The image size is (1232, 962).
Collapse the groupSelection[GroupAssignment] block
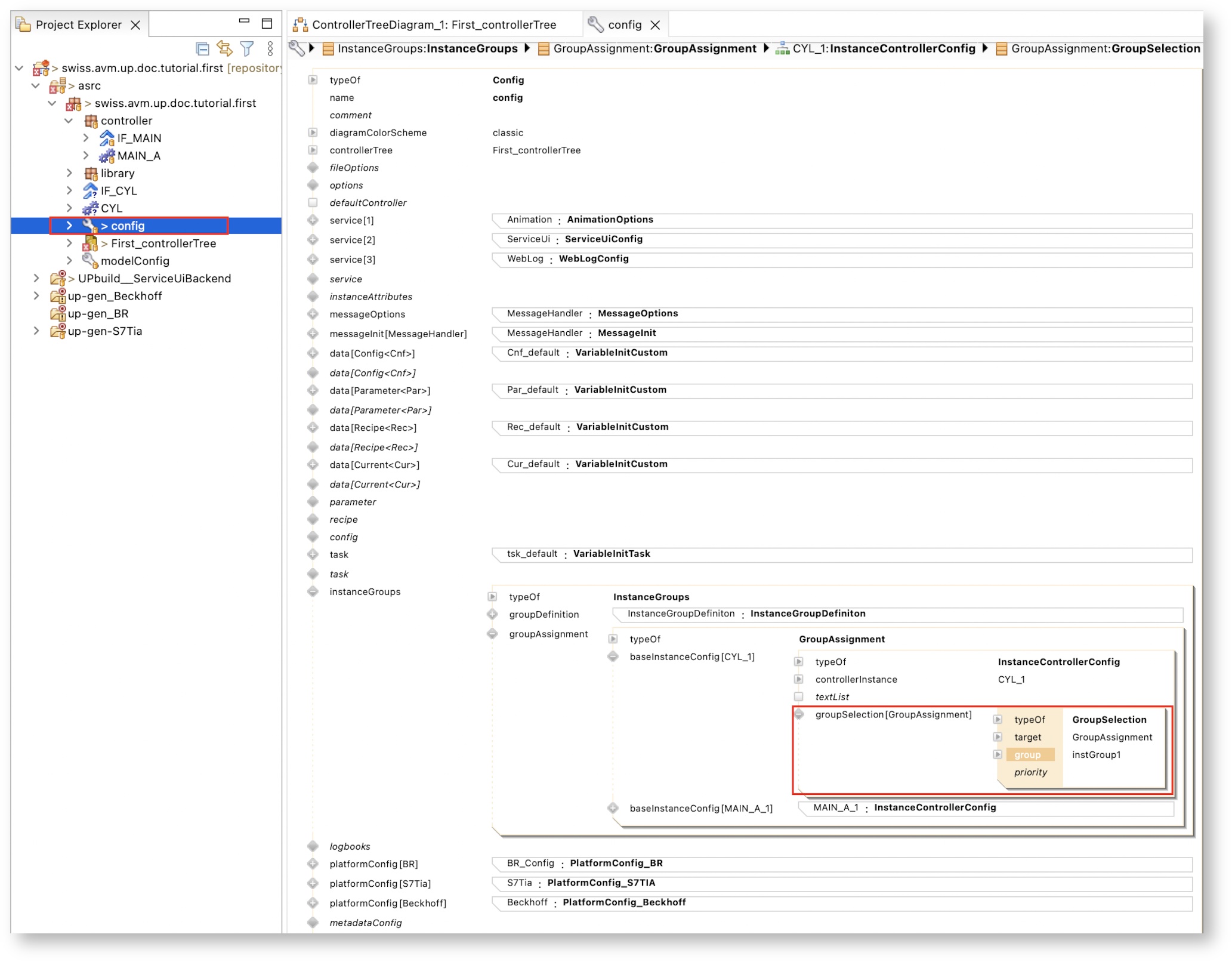(x=798, y=714)
